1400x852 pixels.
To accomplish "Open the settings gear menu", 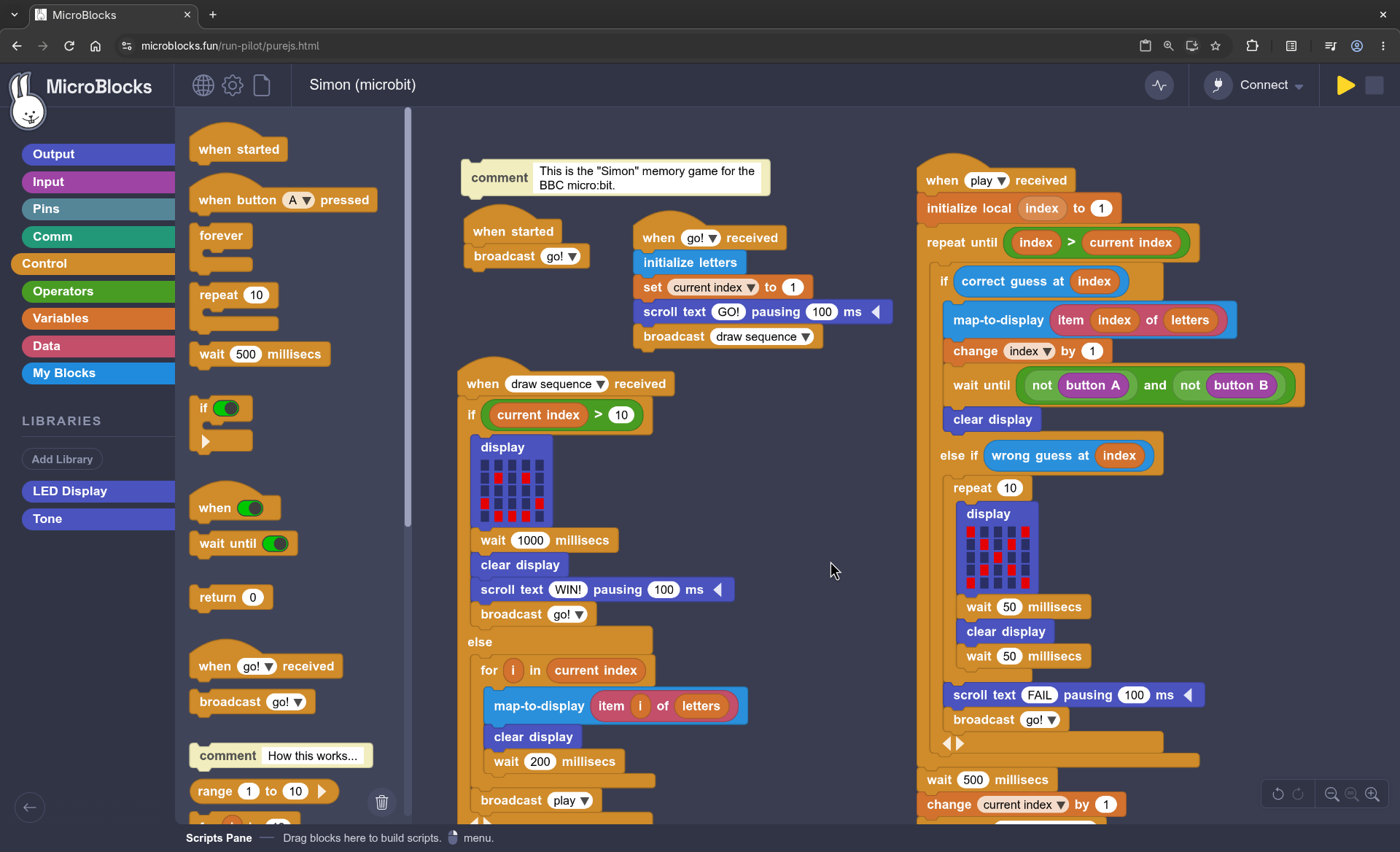I will point(233,85).
